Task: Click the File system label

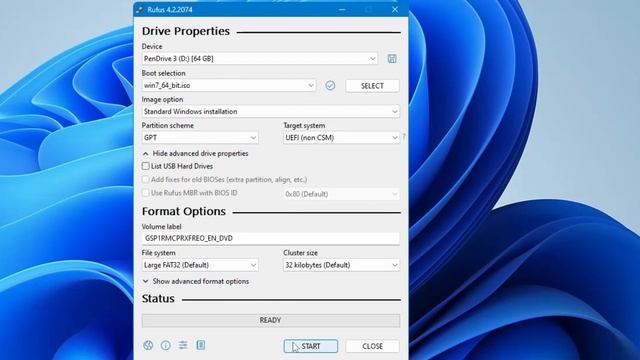Action: pyautogui.click(x=158, y=253)
